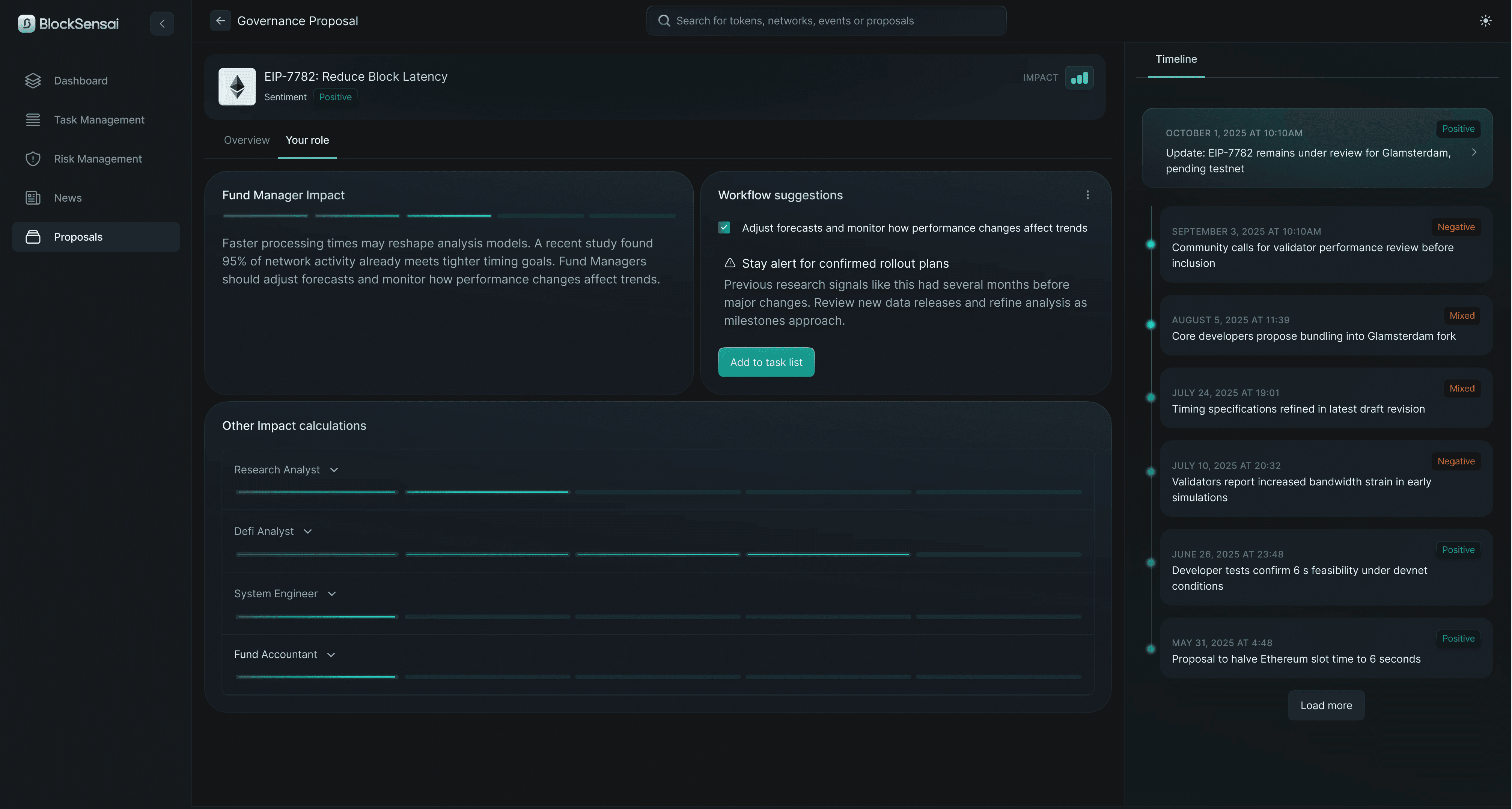Open the News item in the sidebar

point(68,198)
